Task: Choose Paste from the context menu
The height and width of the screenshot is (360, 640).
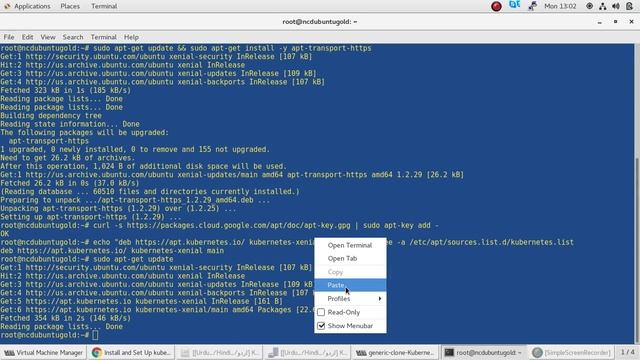Action: [x=350, y=285]
